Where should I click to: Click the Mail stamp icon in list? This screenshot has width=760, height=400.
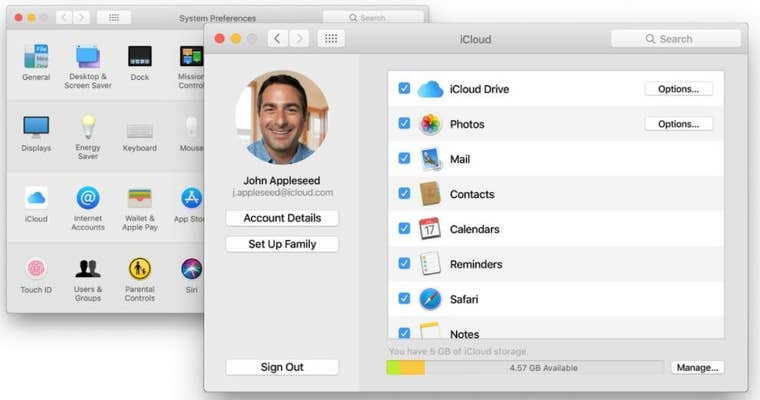point(430,159)
